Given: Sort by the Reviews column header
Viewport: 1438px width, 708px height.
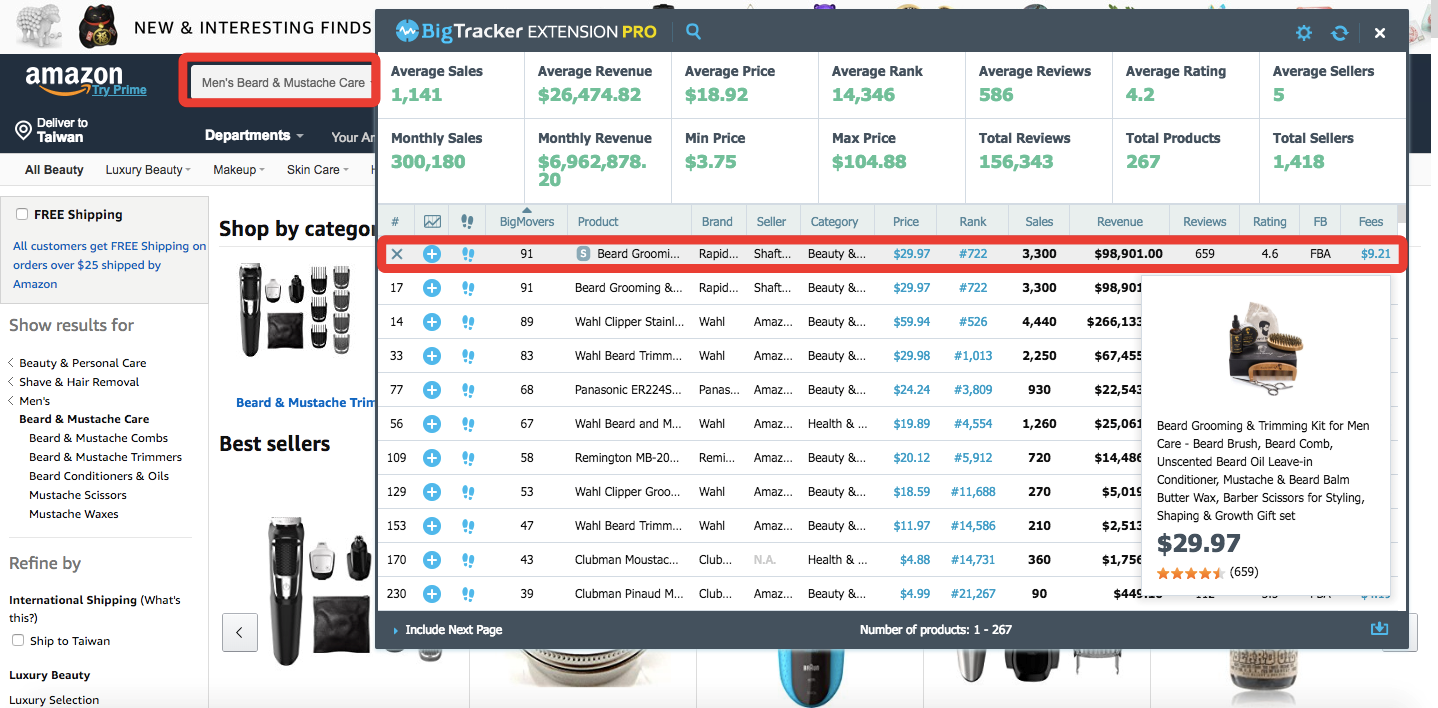Looking at the screenshot, I should click(x=1205, y=222).
